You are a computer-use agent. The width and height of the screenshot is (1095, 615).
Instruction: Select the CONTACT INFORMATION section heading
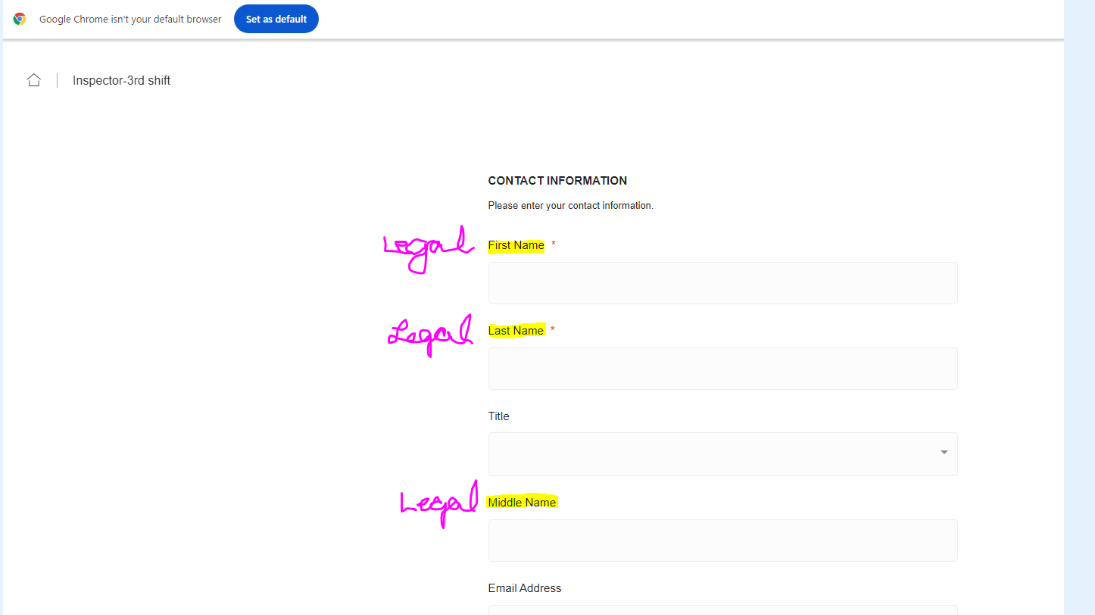point(557,180)
